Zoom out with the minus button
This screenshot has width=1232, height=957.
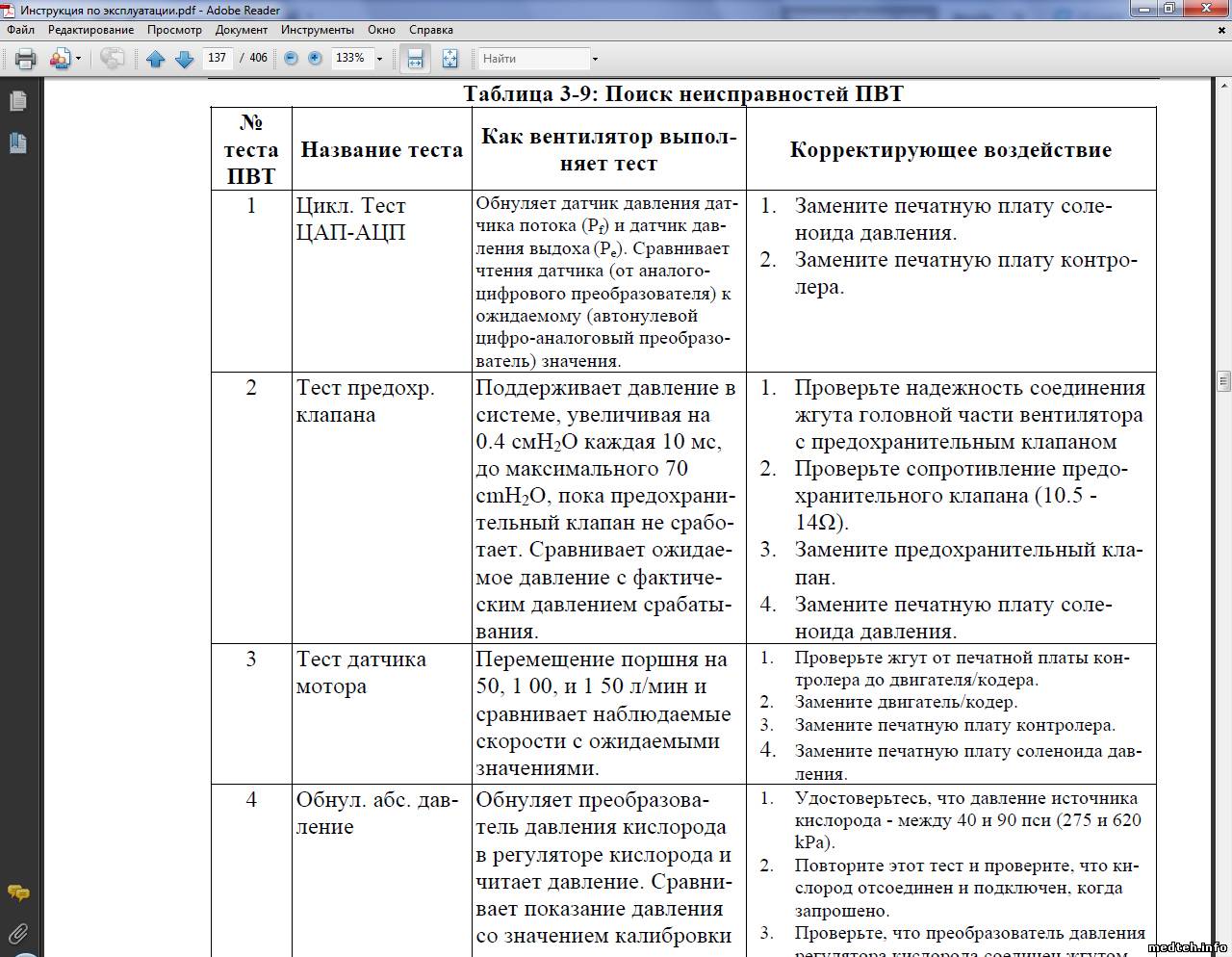coord(291,59)
